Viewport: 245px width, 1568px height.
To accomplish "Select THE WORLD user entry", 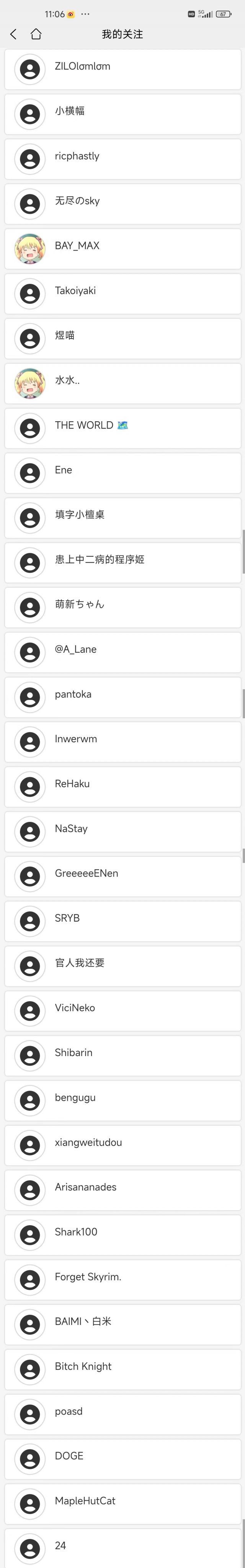I will pyautogui.click(x=122, y=428).
